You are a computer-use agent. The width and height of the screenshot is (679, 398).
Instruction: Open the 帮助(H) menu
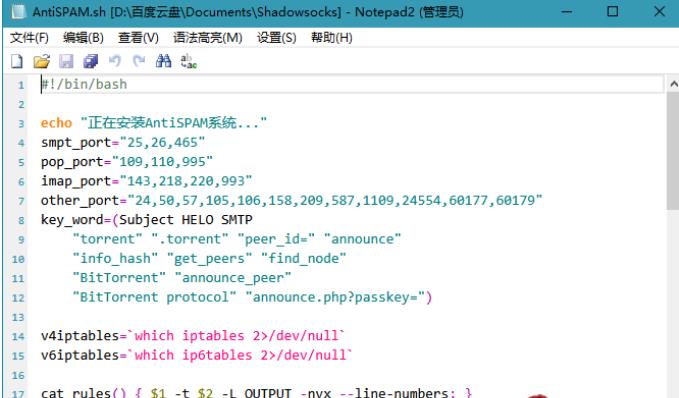[332, 38]
